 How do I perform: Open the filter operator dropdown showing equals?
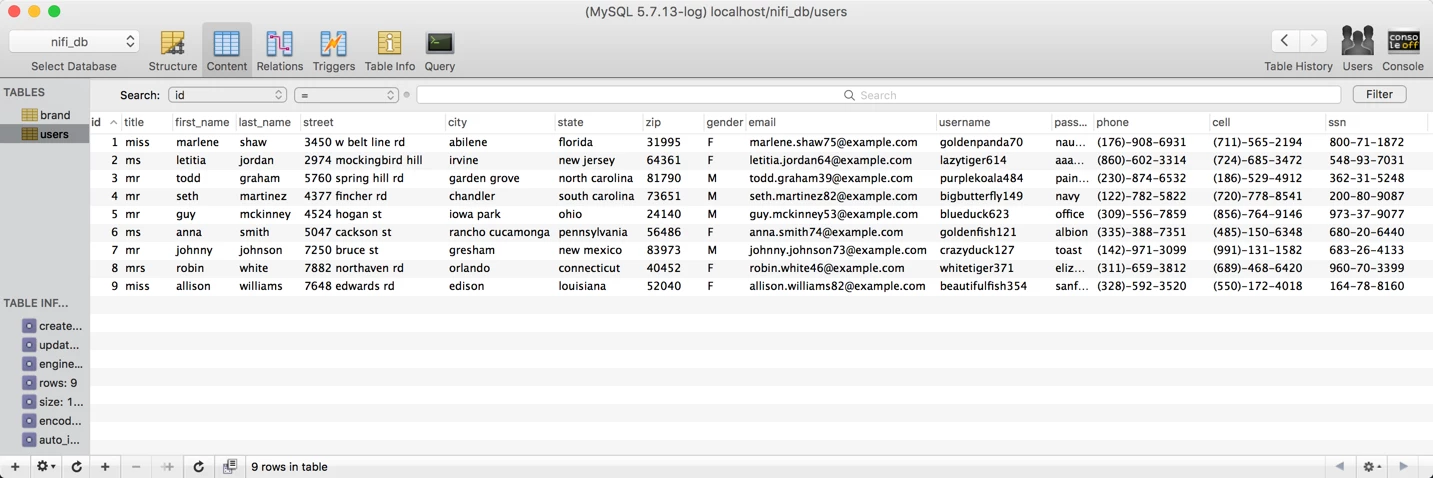pos(346,95)
